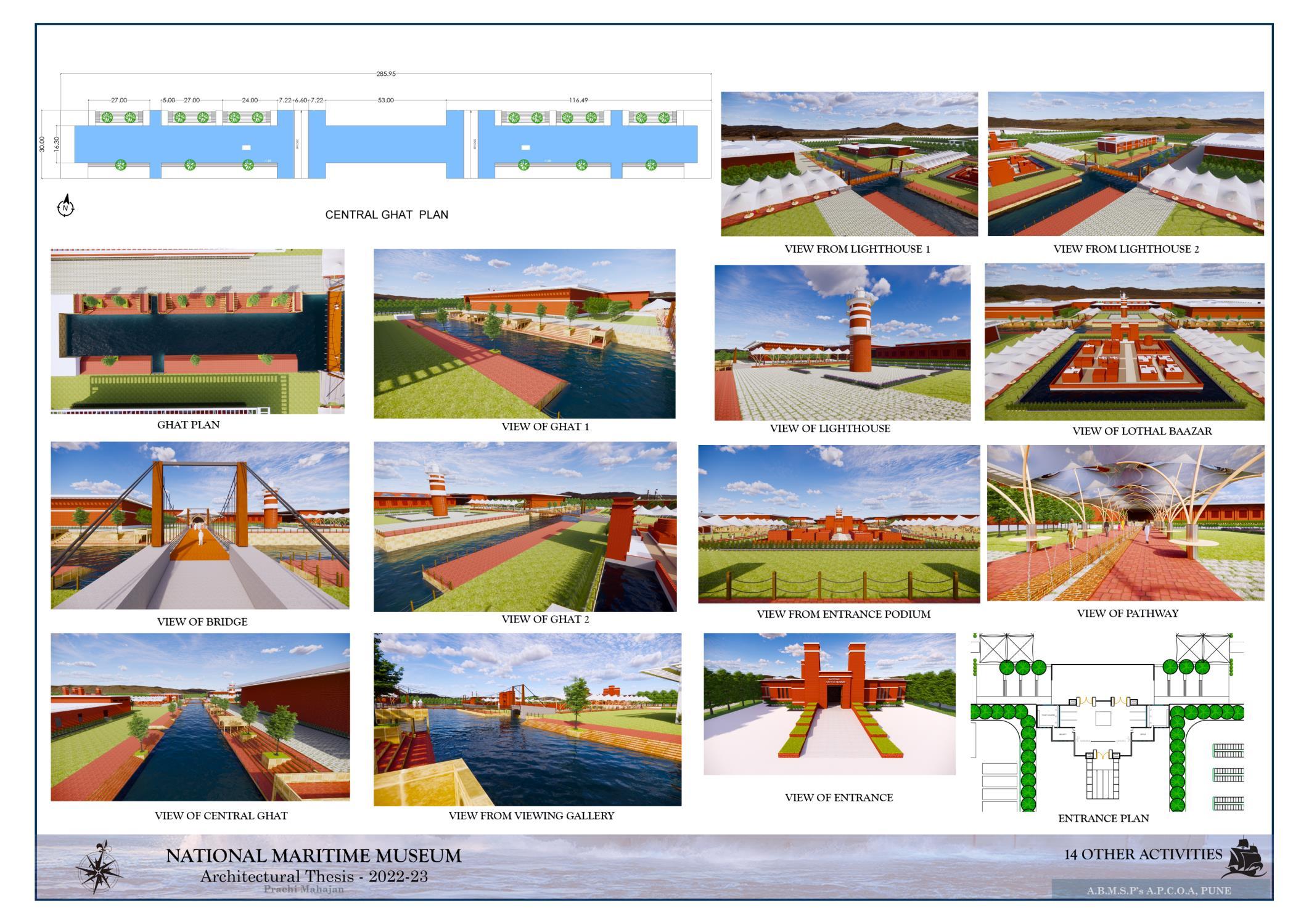Open the View of Lothal Baazar image
Screen dimensions: 1309x924
1124,342
